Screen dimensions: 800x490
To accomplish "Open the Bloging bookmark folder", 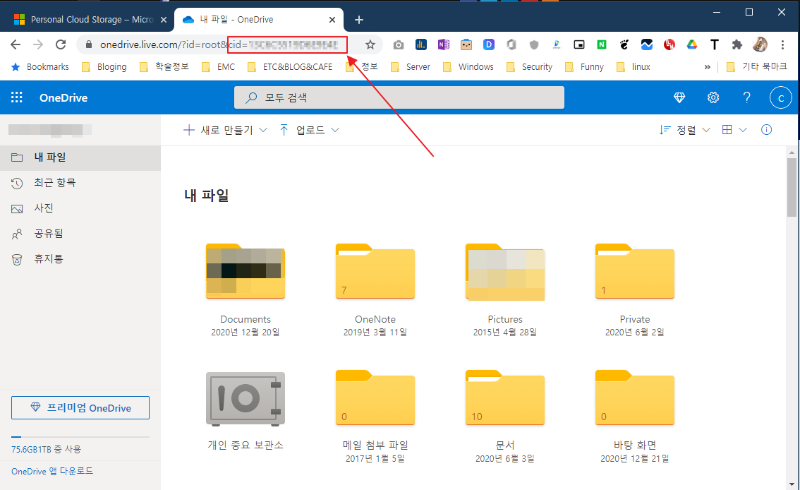I will [x=105, y=67].
